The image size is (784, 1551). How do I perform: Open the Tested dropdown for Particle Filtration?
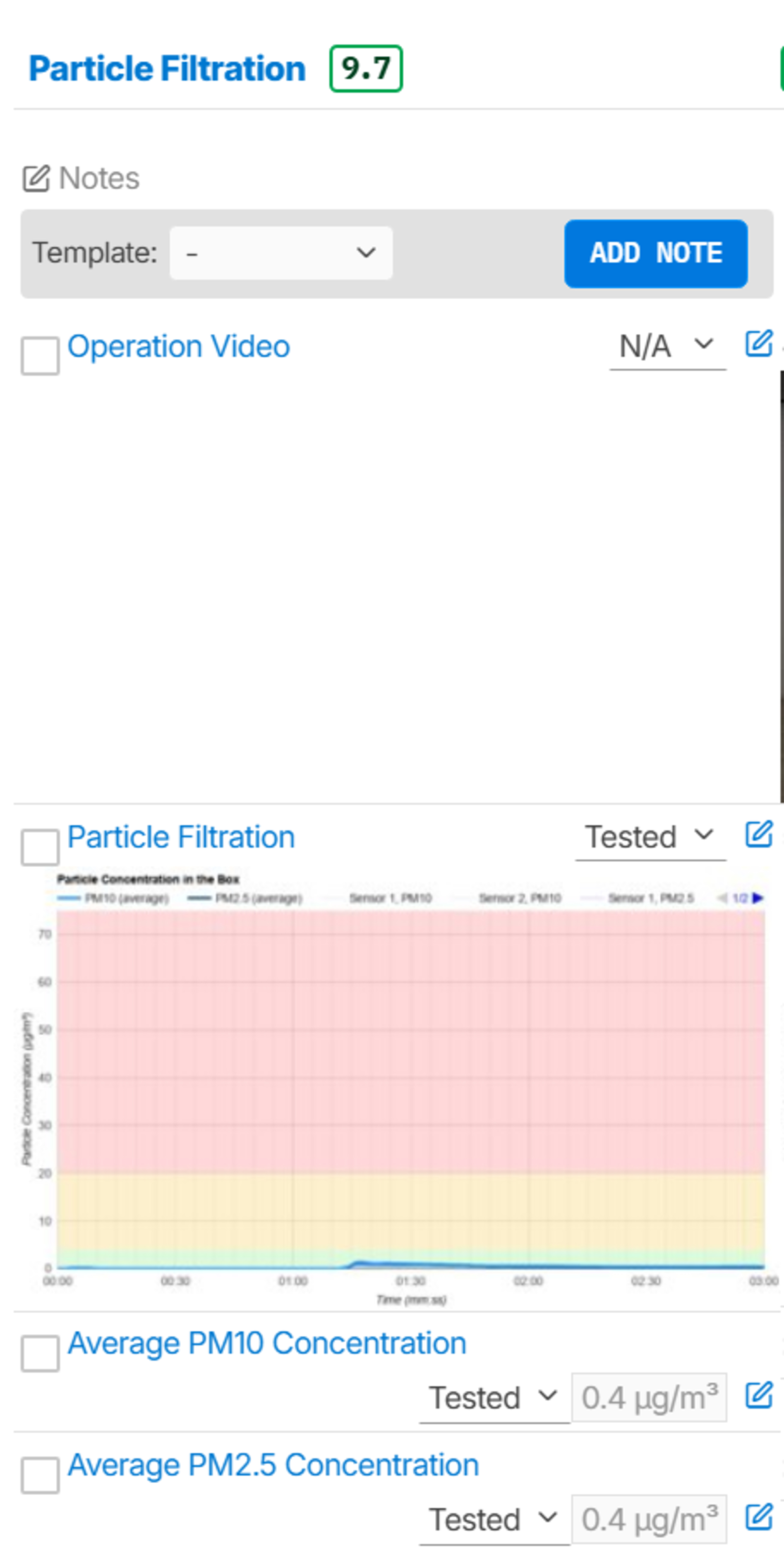(650, 837)
